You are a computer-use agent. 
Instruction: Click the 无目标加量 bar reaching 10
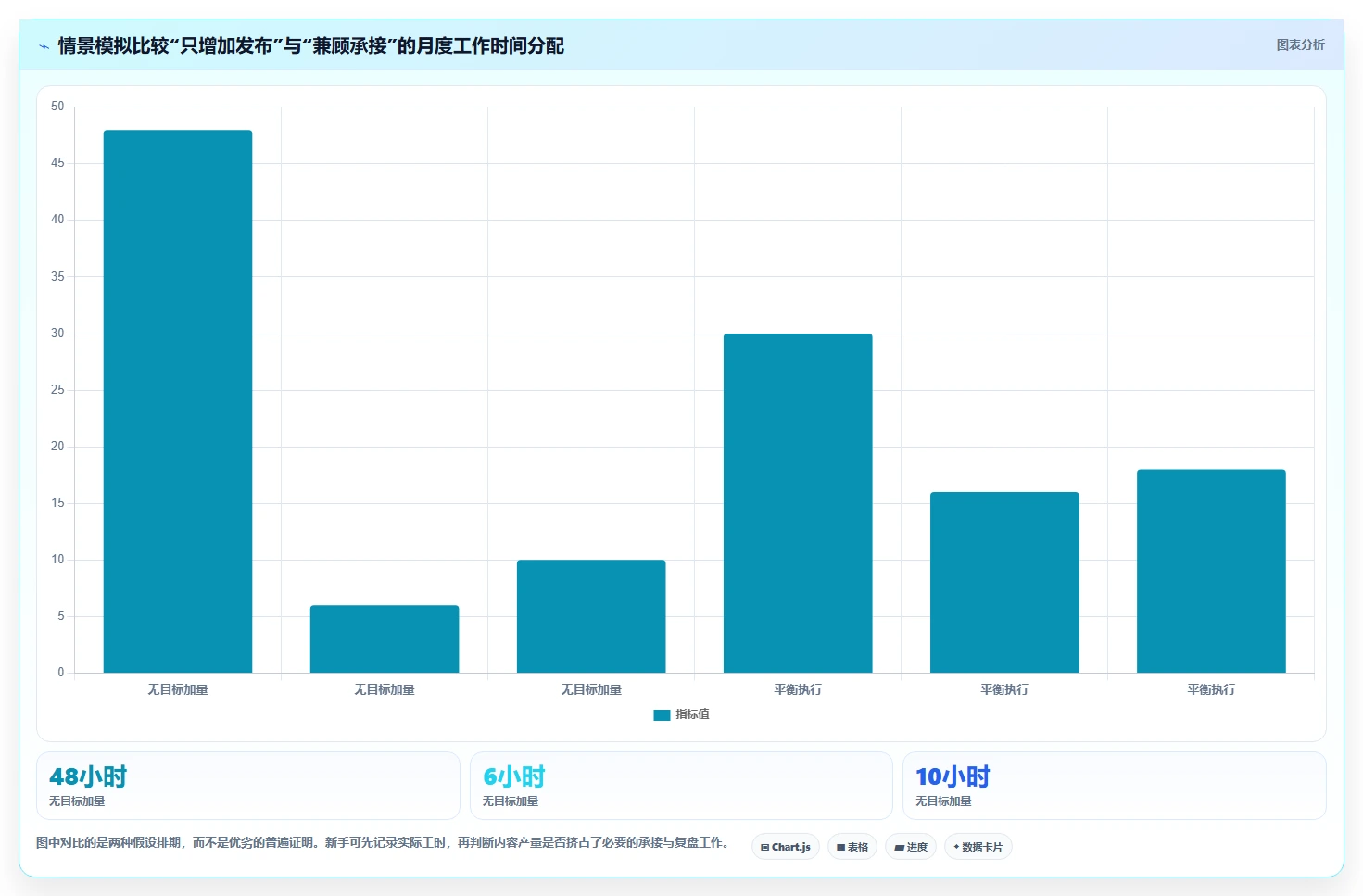[x=591, y=616]
